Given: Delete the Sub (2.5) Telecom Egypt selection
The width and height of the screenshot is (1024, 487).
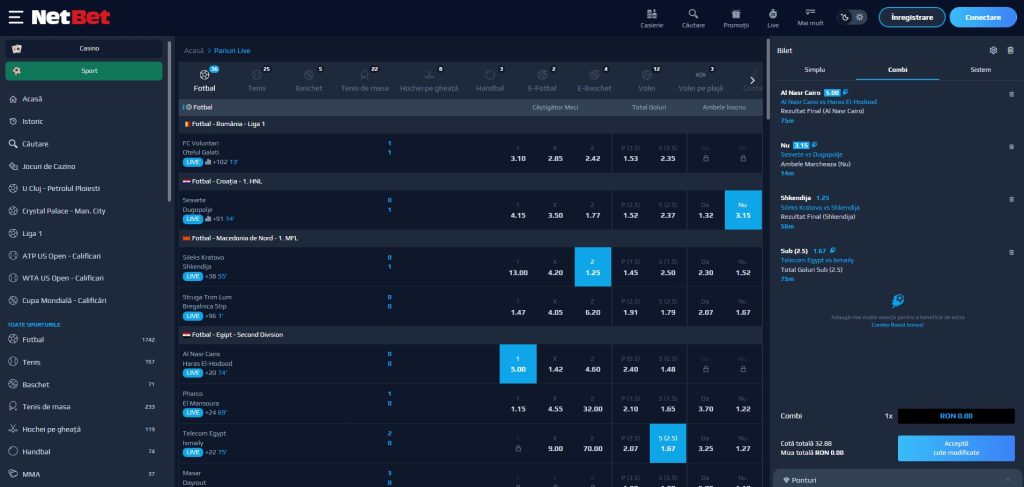Looking at the screenshot, I should [x=1012, y=251].
